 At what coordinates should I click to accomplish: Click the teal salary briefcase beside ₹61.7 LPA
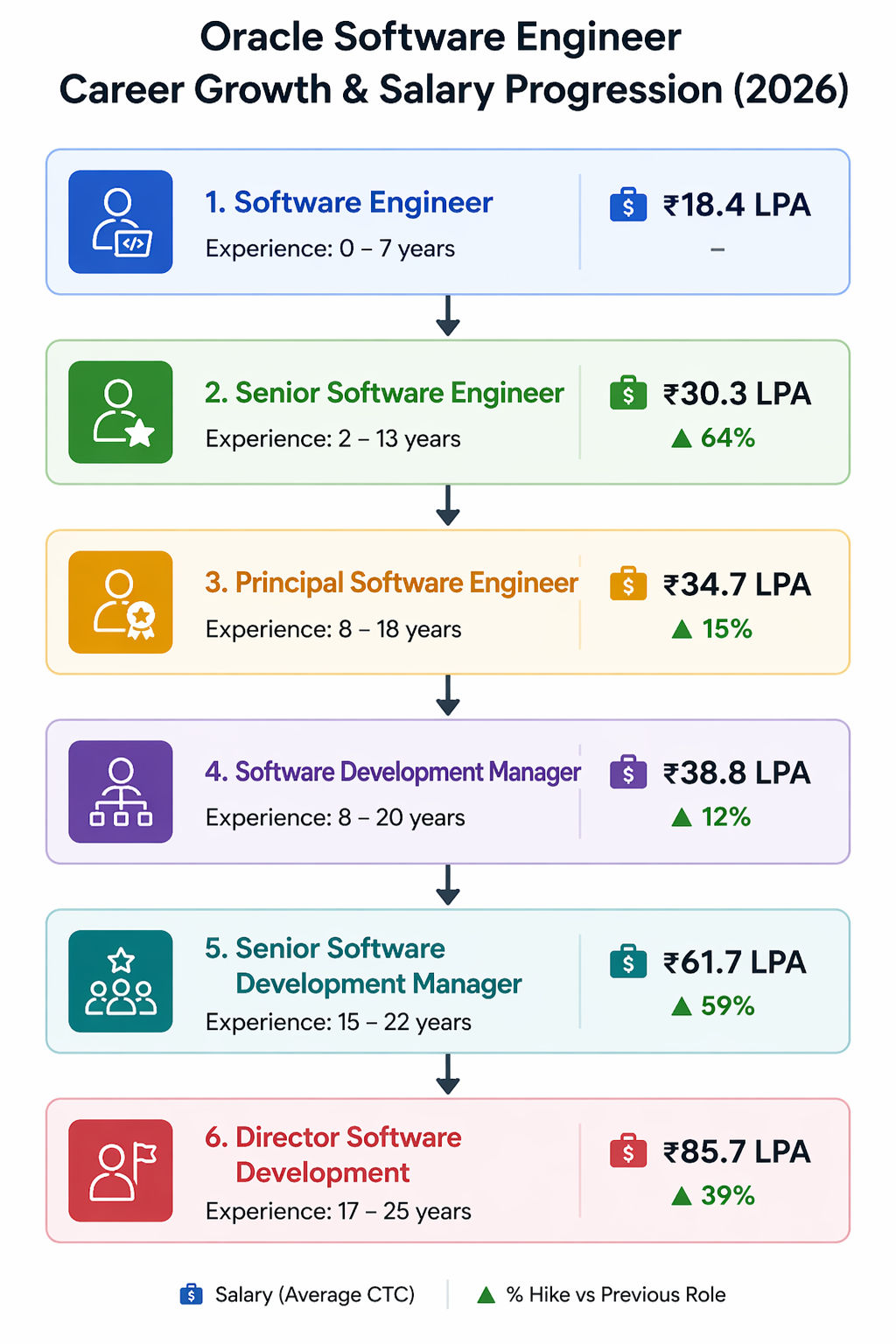[x=628, y=962]
